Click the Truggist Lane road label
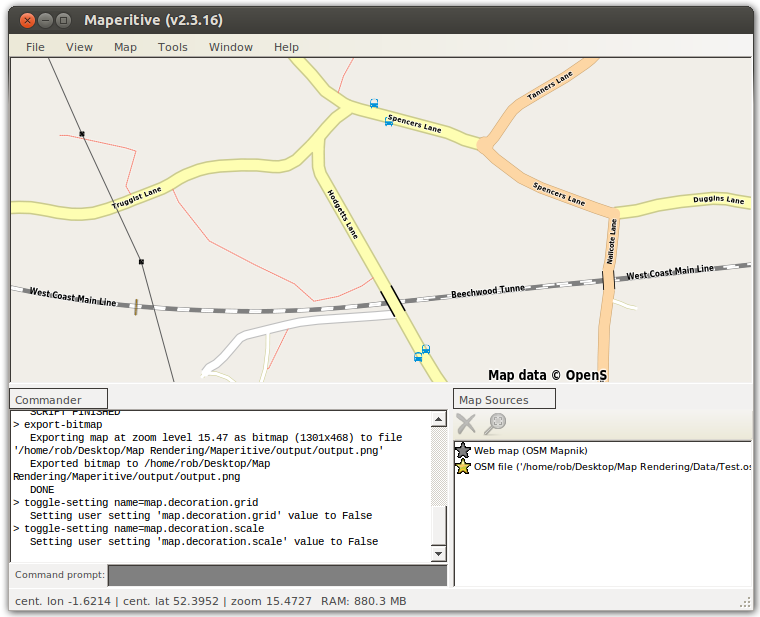The image size is (760, 617). [137, 198]
